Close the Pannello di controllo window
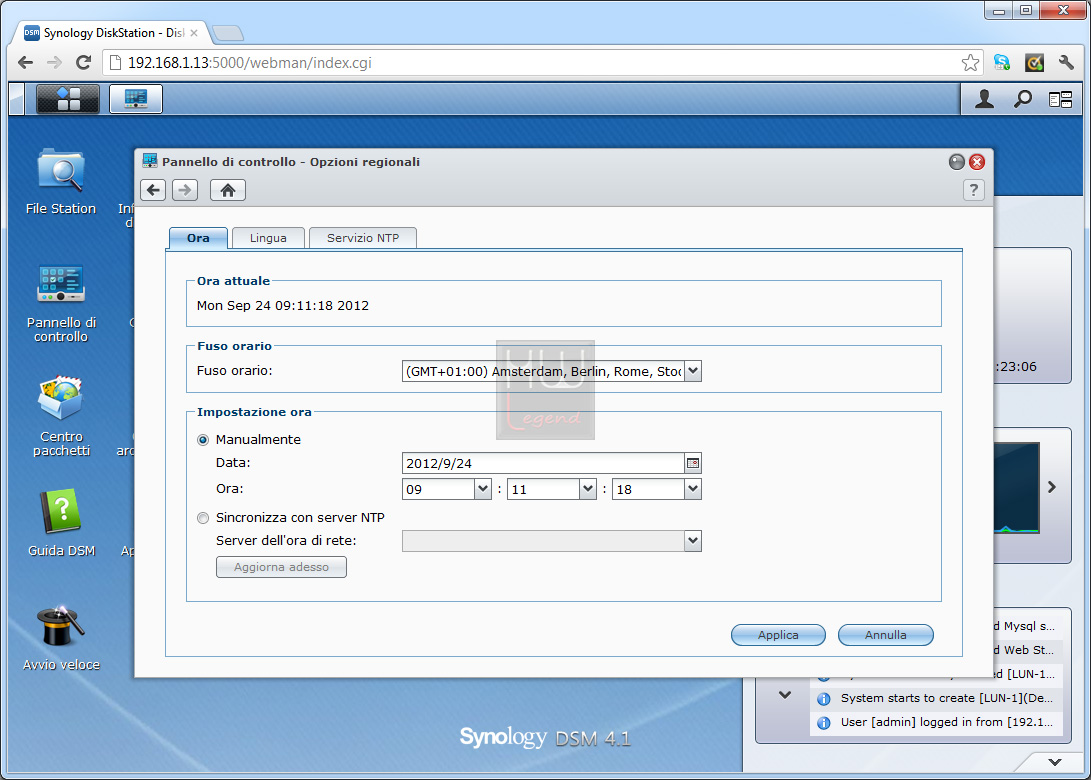 [x=977, y=162]
